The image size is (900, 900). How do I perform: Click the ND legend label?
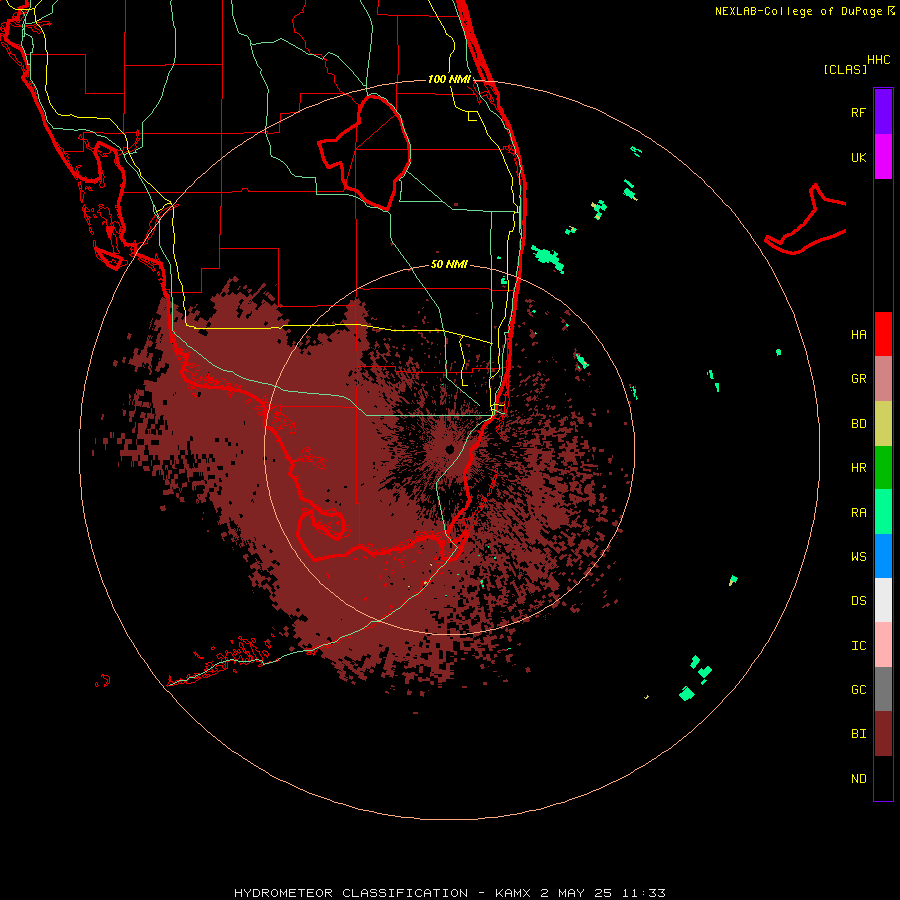(858, 778)
